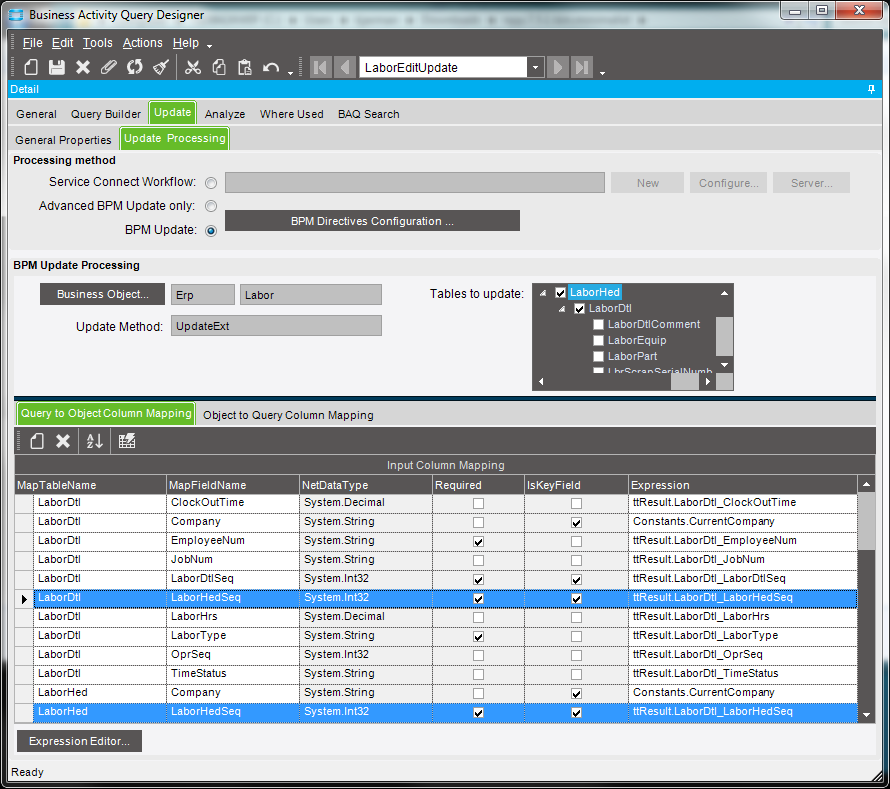Click the New toolbar icon in the main toolbar

click(31, 68)
